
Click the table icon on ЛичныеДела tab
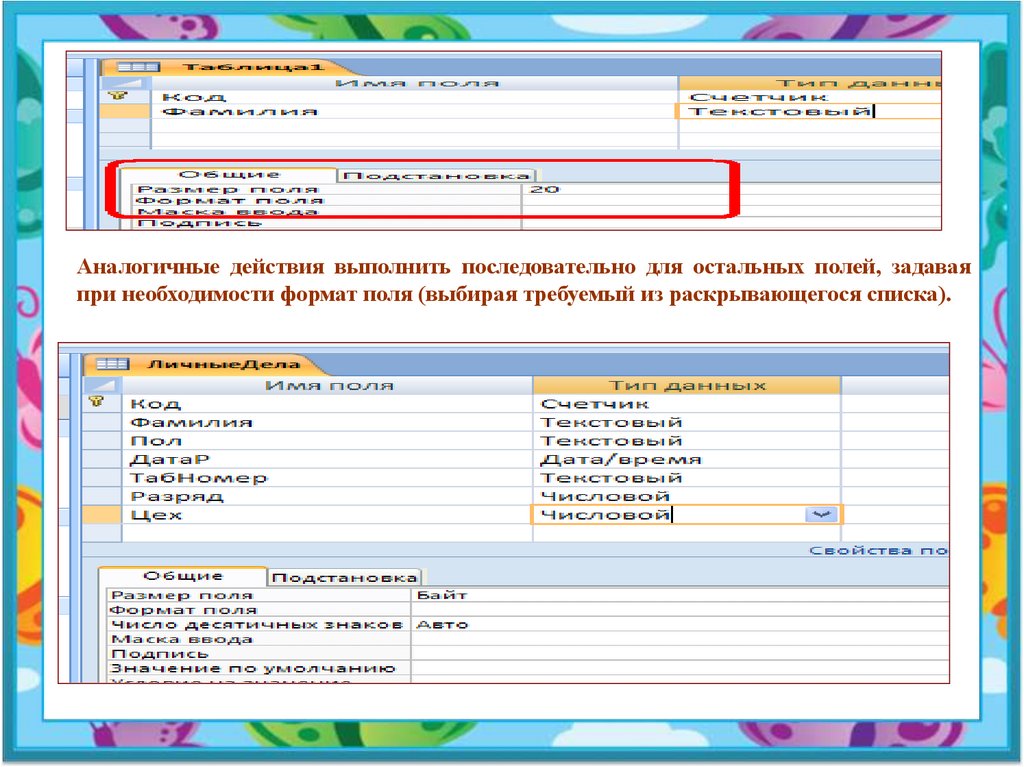pos(112,364)
